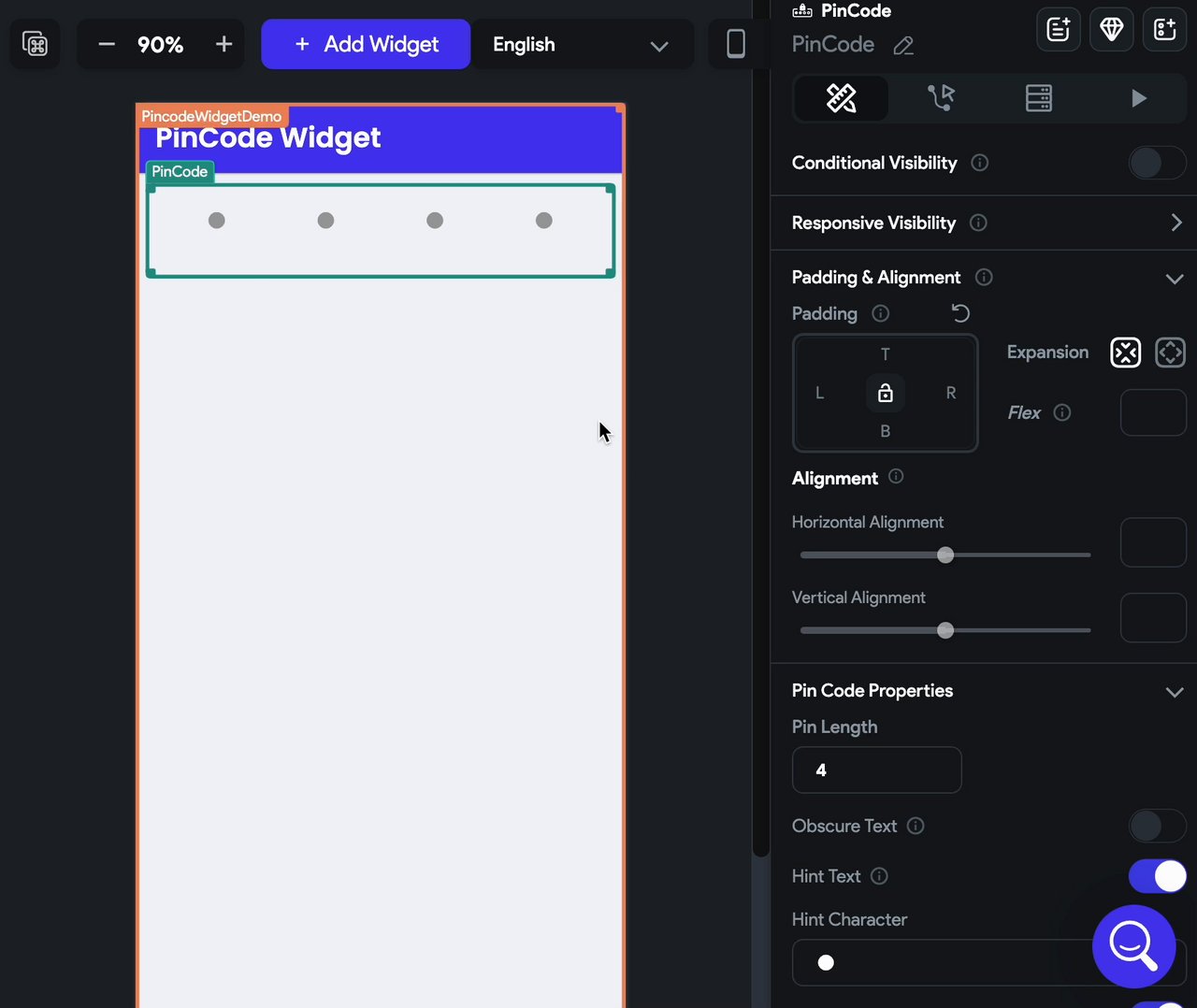The width and height of the screenshot is (1197, 1008).
Task: Open the diamond icon in top panel
Action: (x=1112, y=29)
